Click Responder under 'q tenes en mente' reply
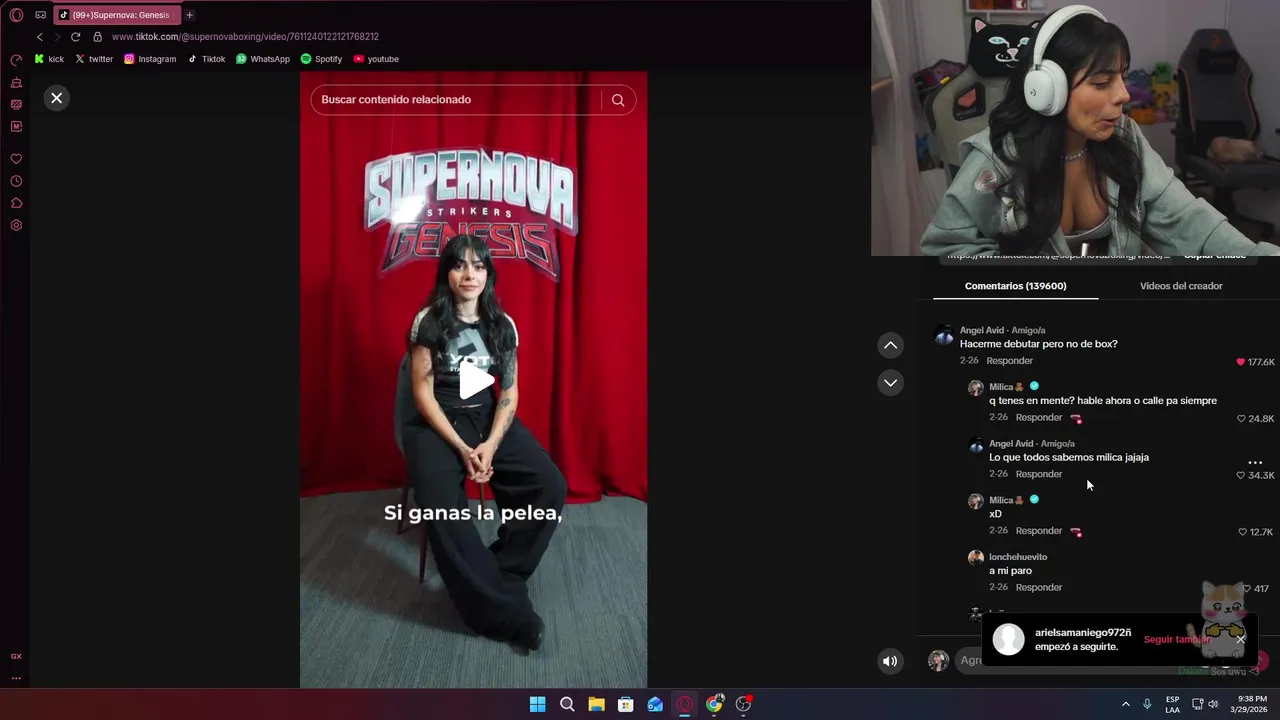The height and width of the screenshot is (720, 1280). click(x=1038, y=418)
